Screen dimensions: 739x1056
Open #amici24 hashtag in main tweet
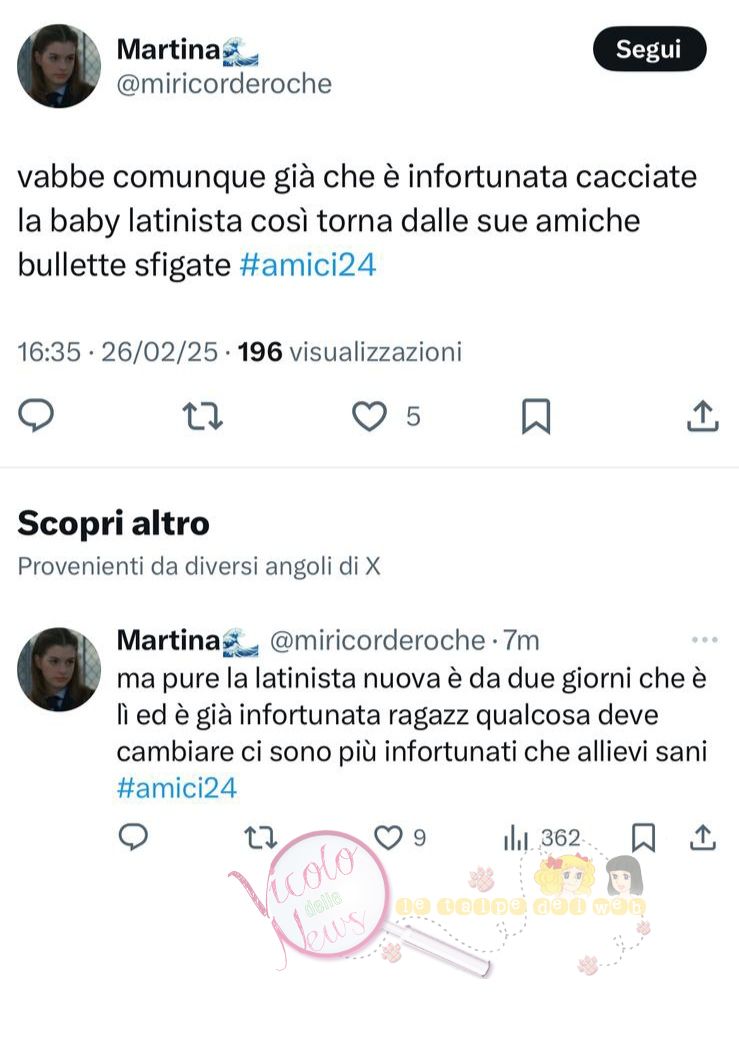(x=308, y=265)
